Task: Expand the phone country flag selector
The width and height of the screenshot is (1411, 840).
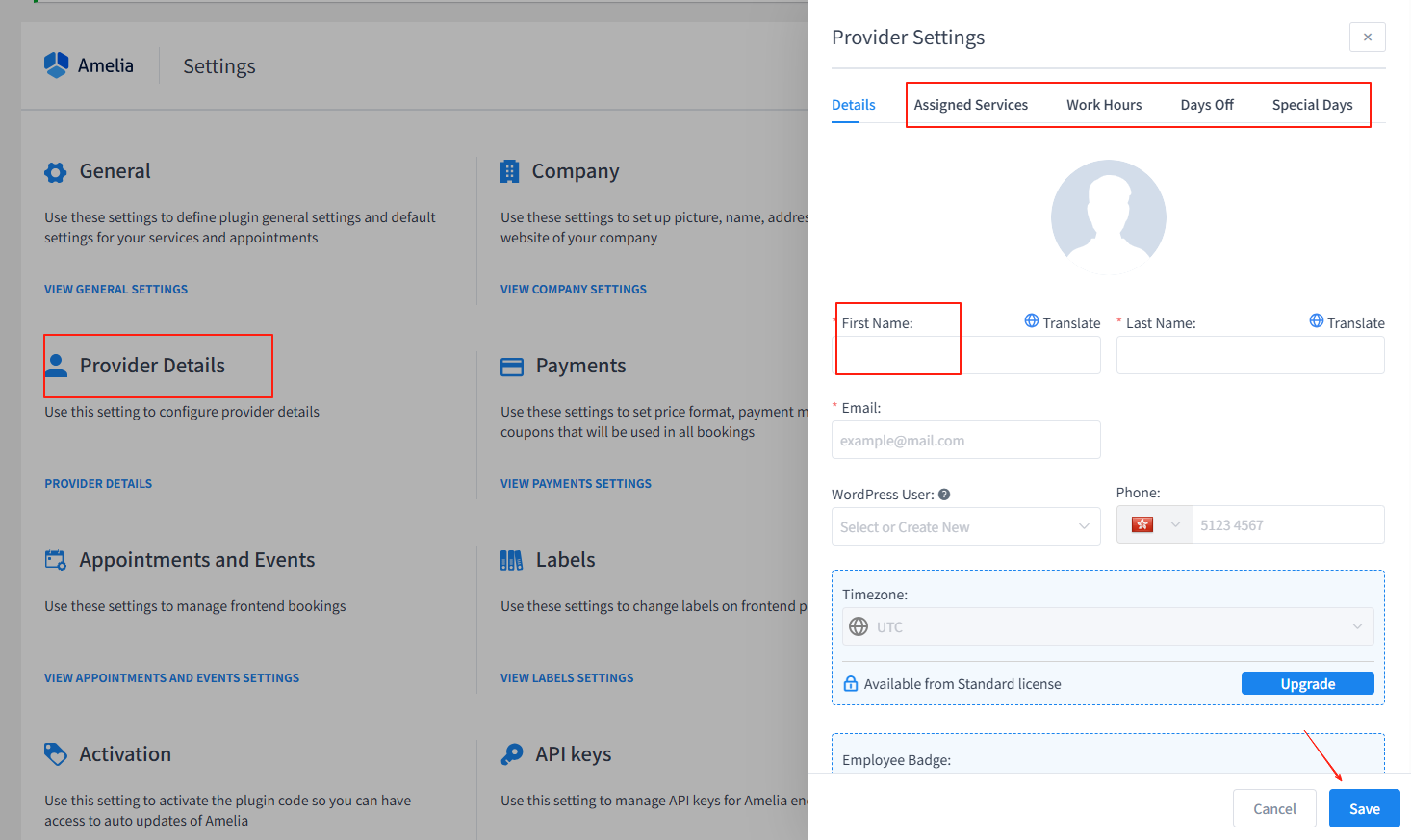Action: pos(1154,525)
